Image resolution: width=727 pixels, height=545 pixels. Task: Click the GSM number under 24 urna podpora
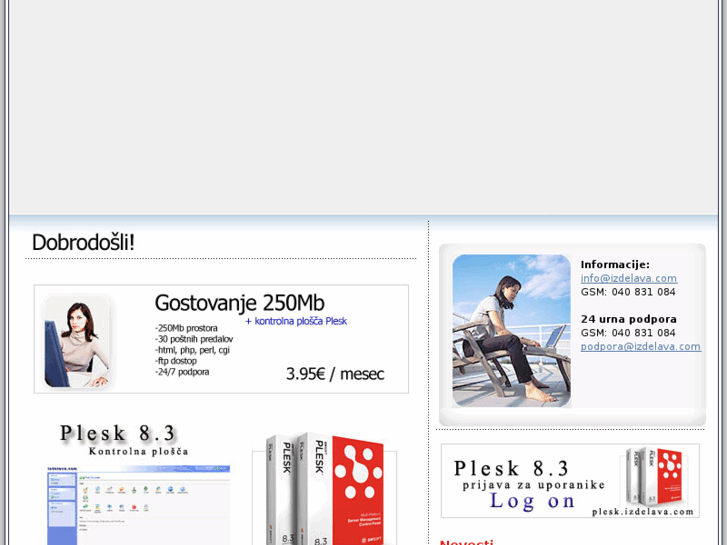click(x=628, y=333)
